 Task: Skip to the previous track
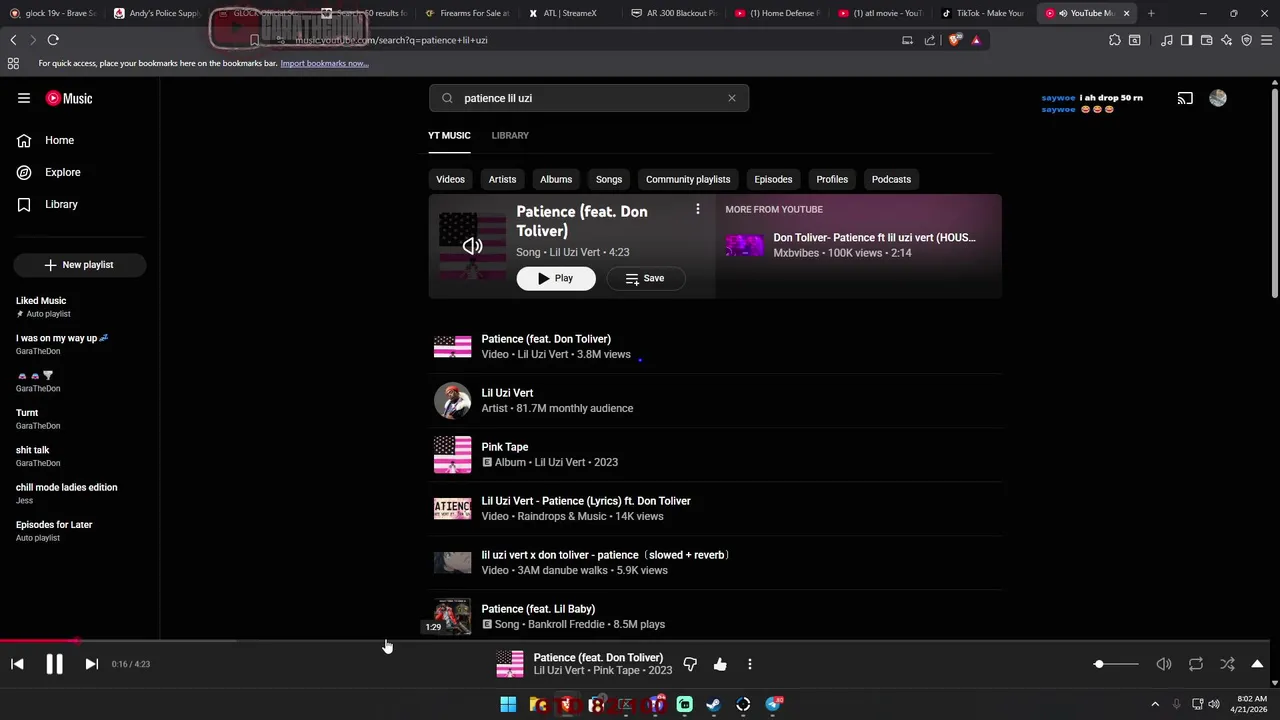point(17,664)
